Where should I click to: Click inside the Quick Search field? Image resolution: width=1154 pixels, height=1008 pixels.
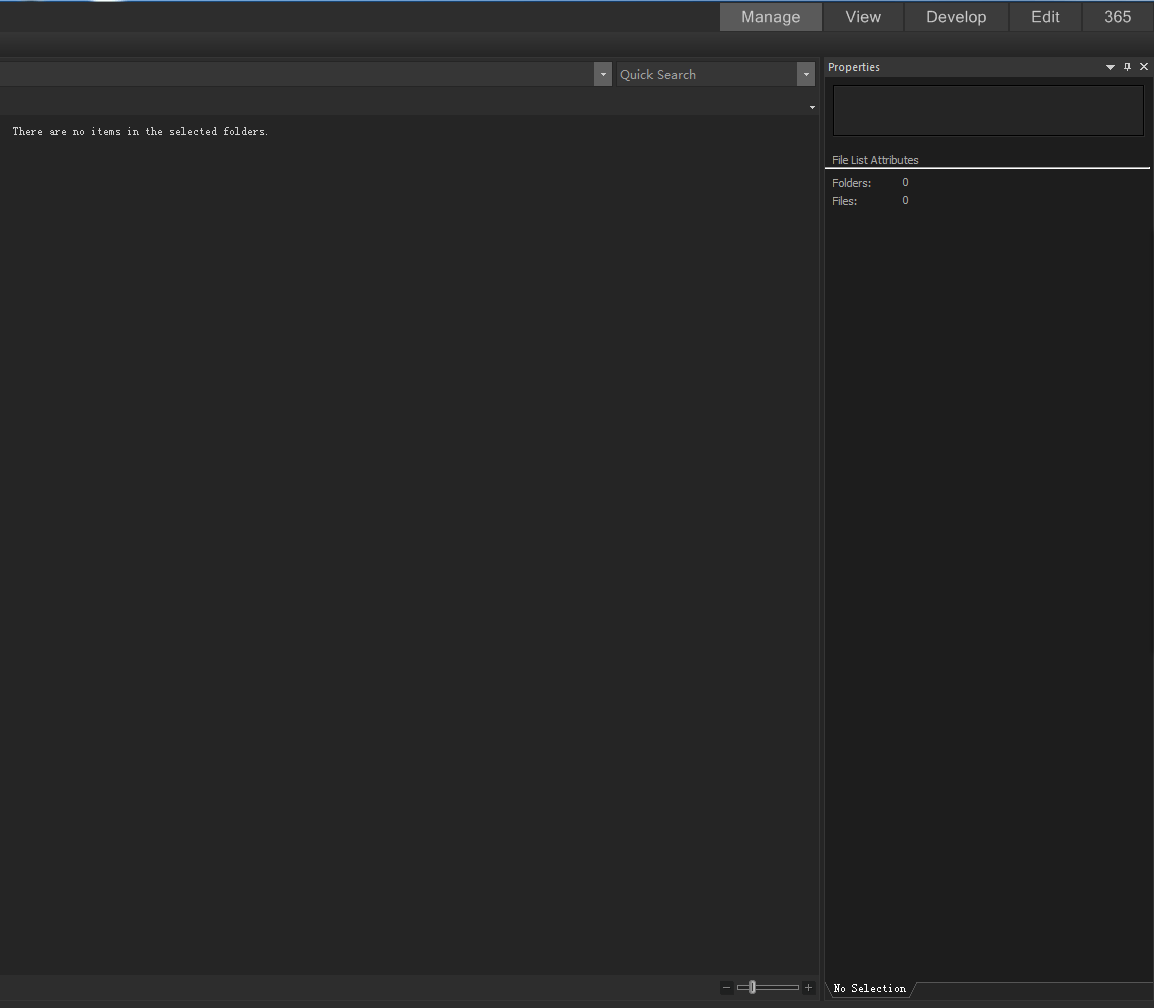(700, 73)
